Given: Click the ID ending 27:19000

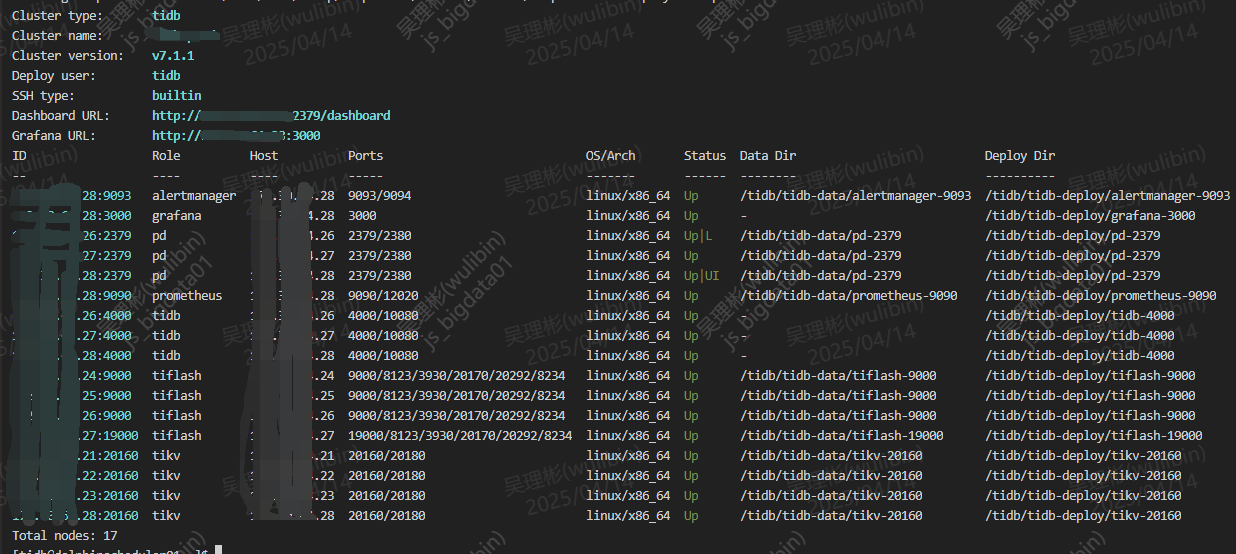Looking at the screenshot, I should pos(76,436).
